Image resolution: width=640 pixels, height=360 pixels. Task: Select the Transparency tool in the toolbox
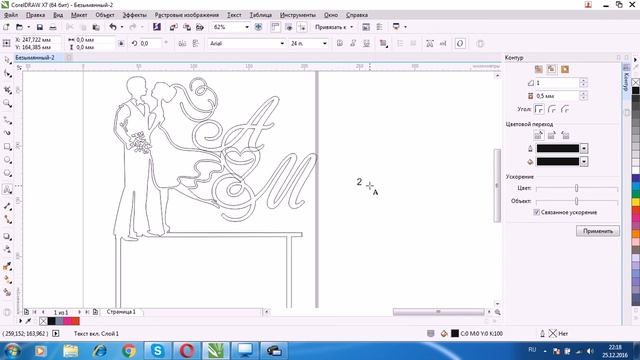pos(7,249)
